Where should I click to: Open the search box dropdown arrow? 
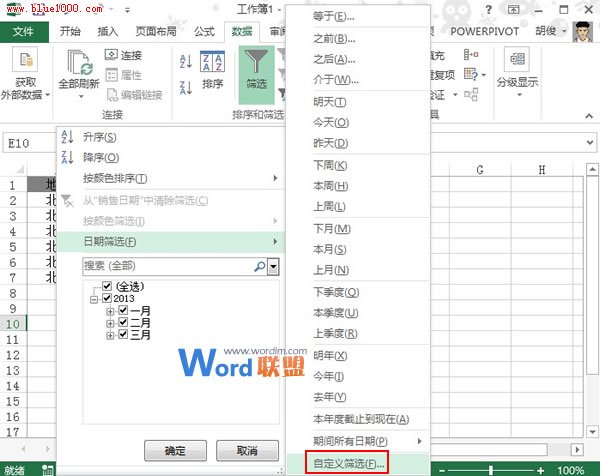[x=273, y=267]
